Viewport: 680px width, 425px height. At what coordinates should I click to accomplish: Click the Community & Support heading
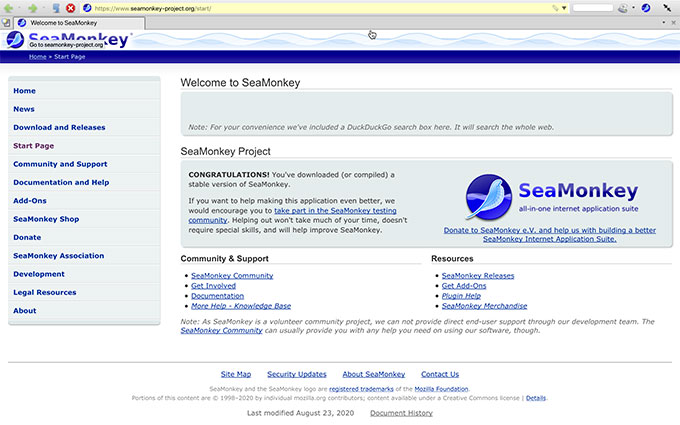pos(225,258)
